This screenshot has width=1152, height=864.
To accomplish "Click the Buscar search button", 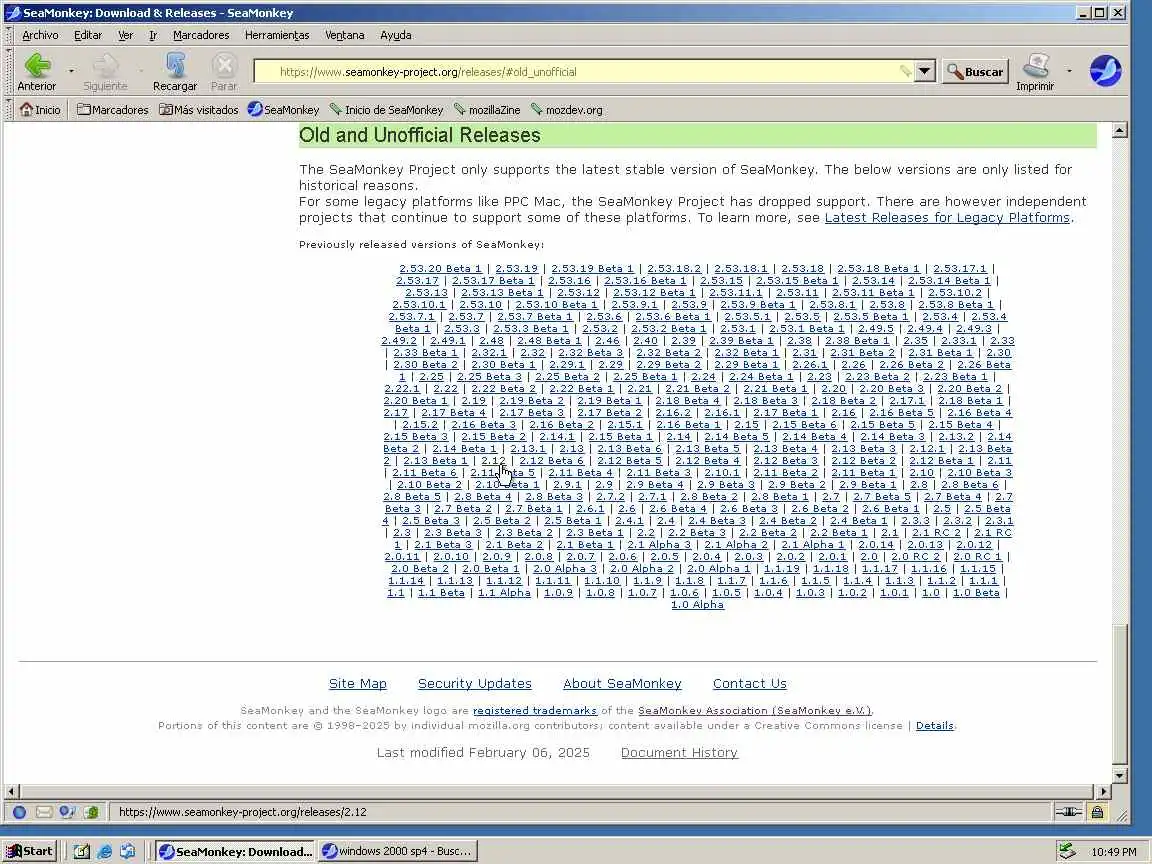I will pos(975,71).
